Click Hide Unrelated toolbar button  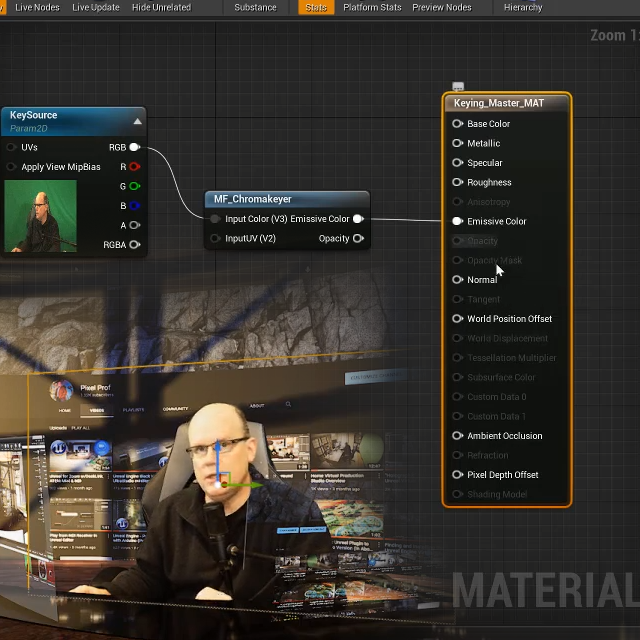point(161,7)
